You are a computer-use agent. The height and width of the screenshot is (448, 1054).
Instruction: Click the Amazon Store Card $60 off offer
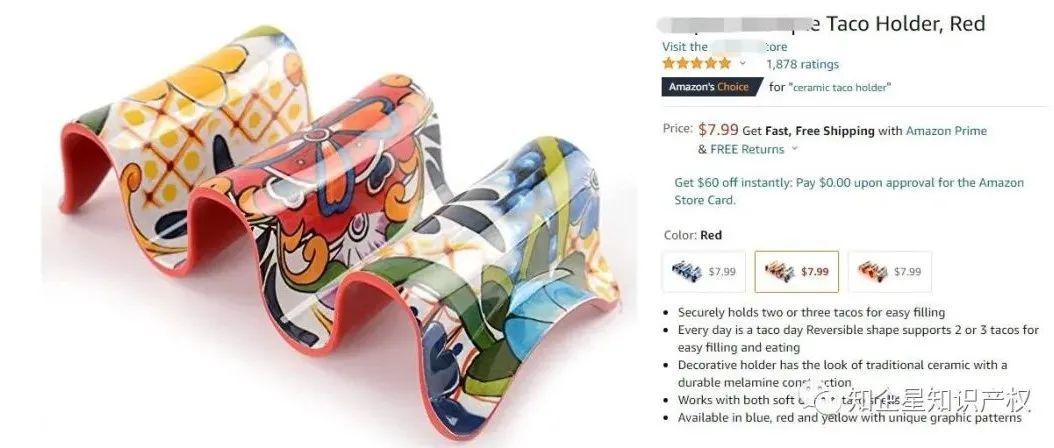pyautogui.click(x=849, y=191)
